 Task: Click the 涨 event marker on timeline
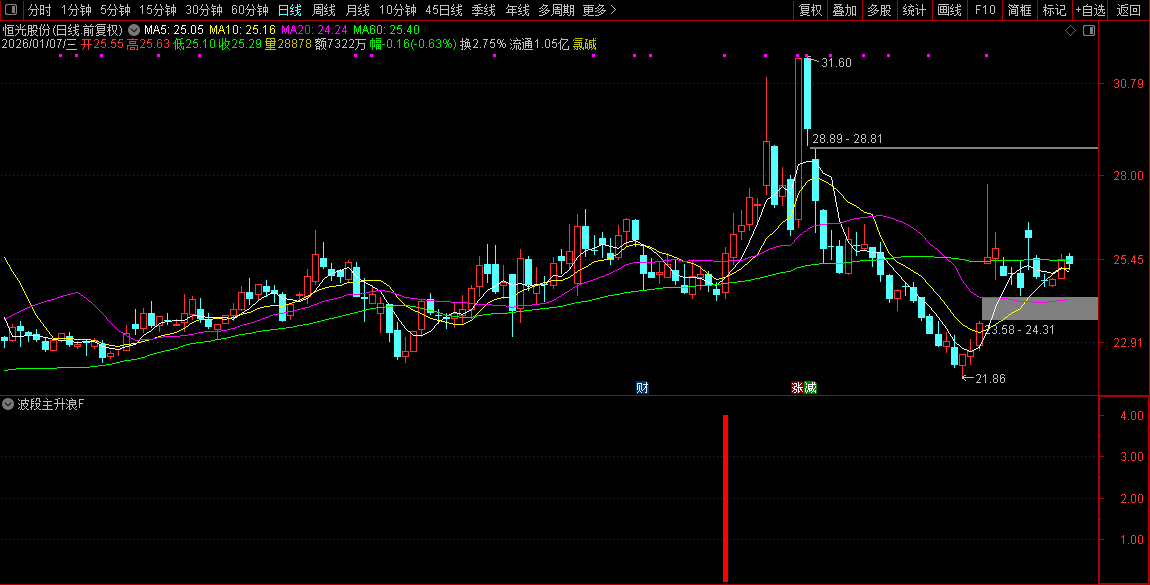pyautogui.click(x=798, y=387)
